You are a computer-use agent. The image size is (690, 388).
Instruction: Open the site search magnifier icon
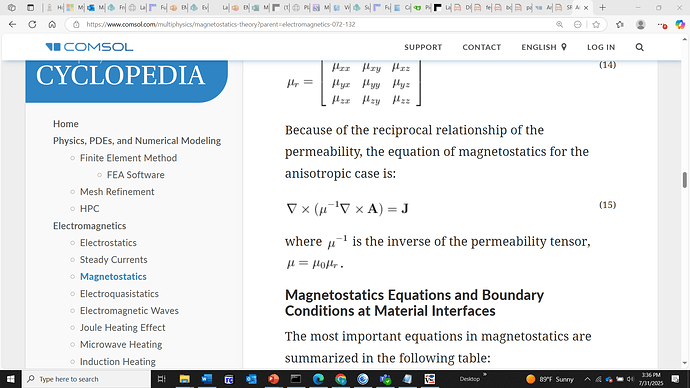coord(639,47)
